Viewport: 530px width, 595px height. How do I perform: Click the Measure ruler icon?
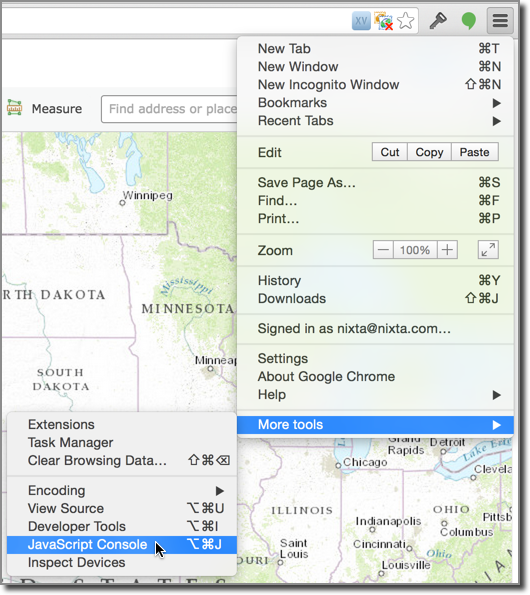(14, 108)
